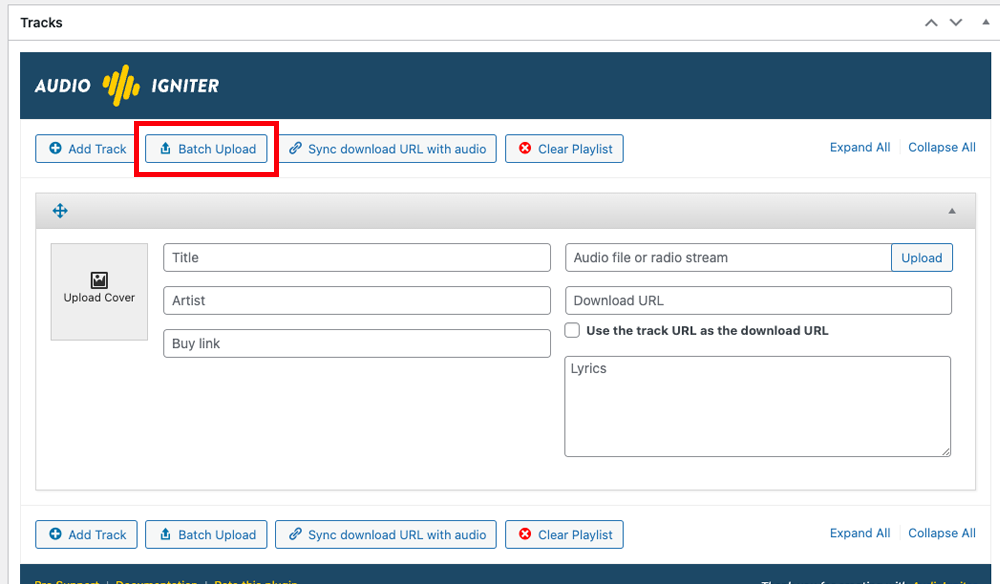
Task: Click the top Add Track button
Action: [x=85, y=149]
